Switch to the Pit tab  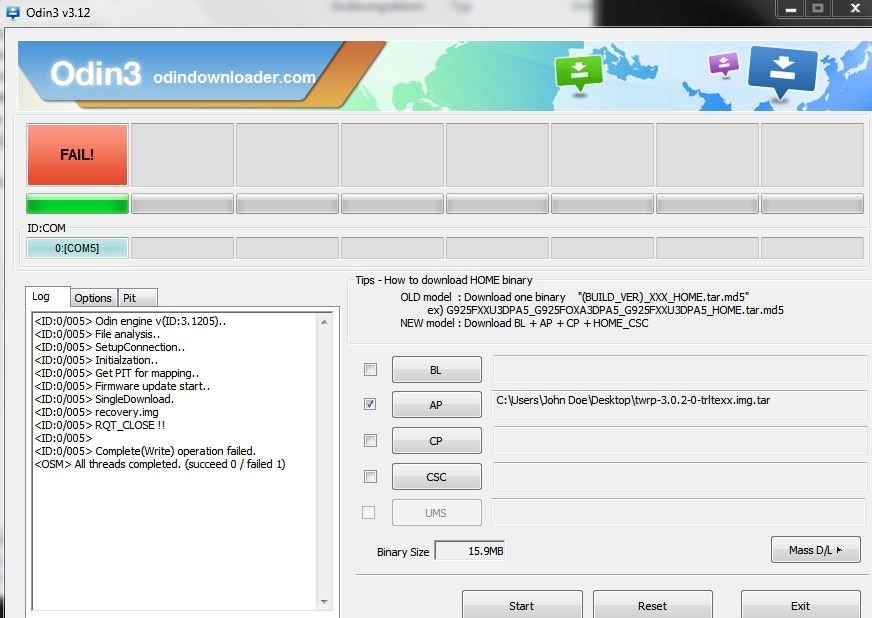point(137,298)
